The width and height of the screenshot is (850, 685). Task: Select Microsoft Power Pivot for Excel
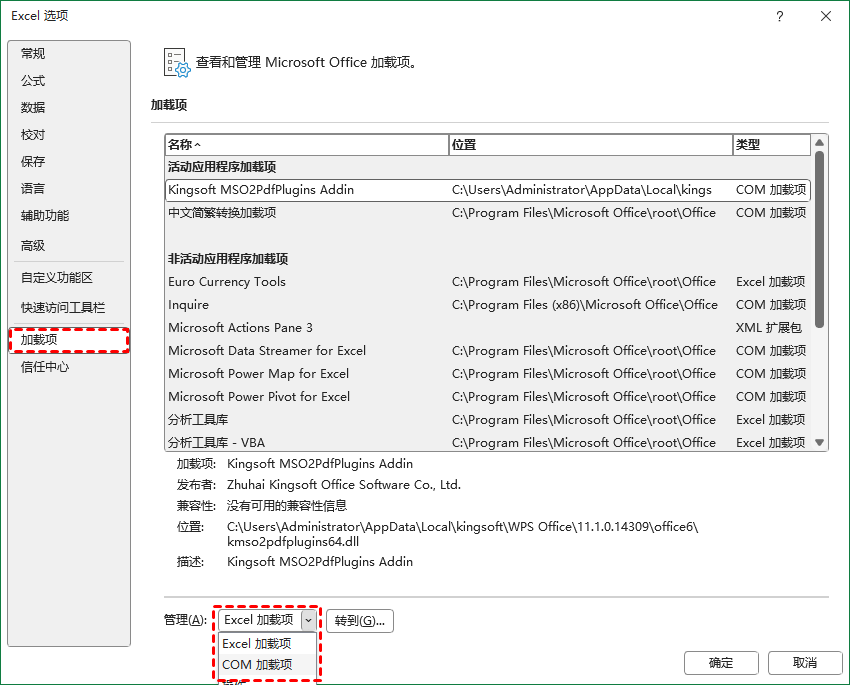click(x=488, y=397)
